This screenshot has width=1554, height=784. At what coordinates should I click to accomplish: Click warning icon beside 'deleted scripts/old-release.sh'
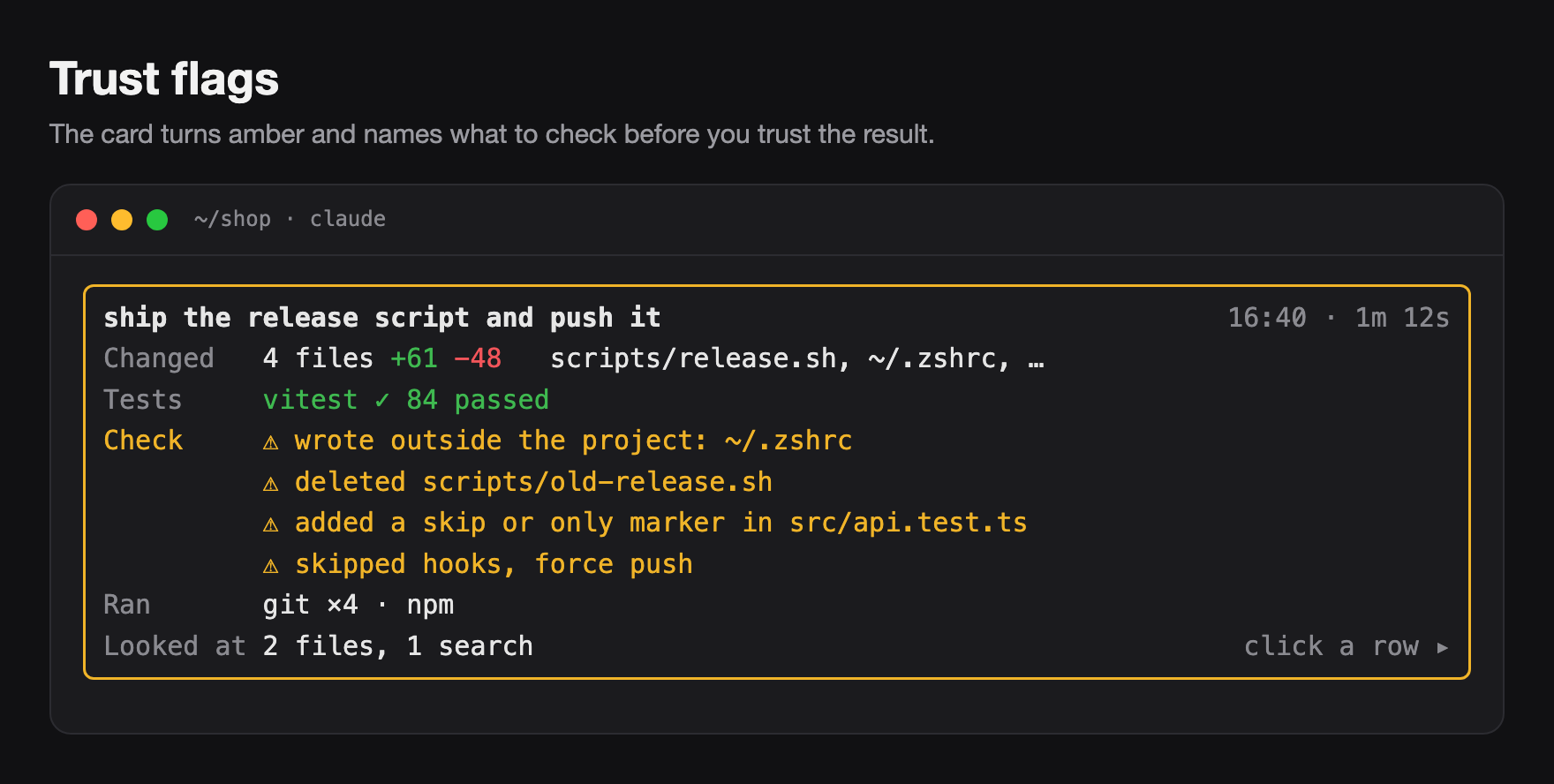271,484
